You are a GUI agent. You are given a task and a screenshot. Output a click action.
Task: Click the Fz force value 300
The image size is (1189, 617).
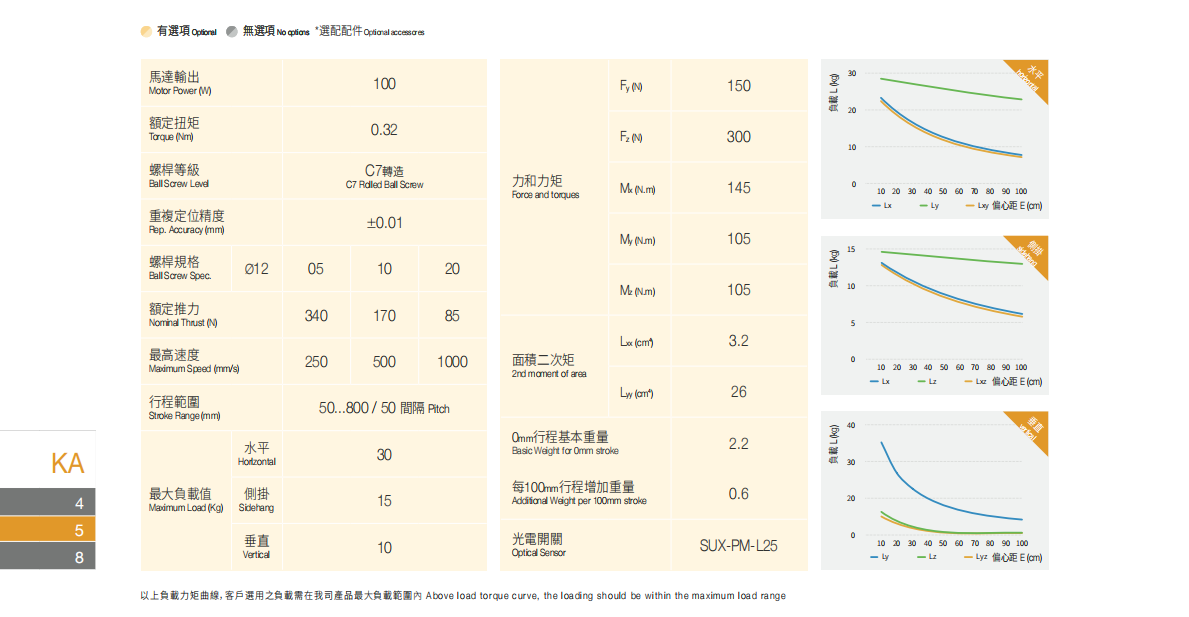point(738,137)
